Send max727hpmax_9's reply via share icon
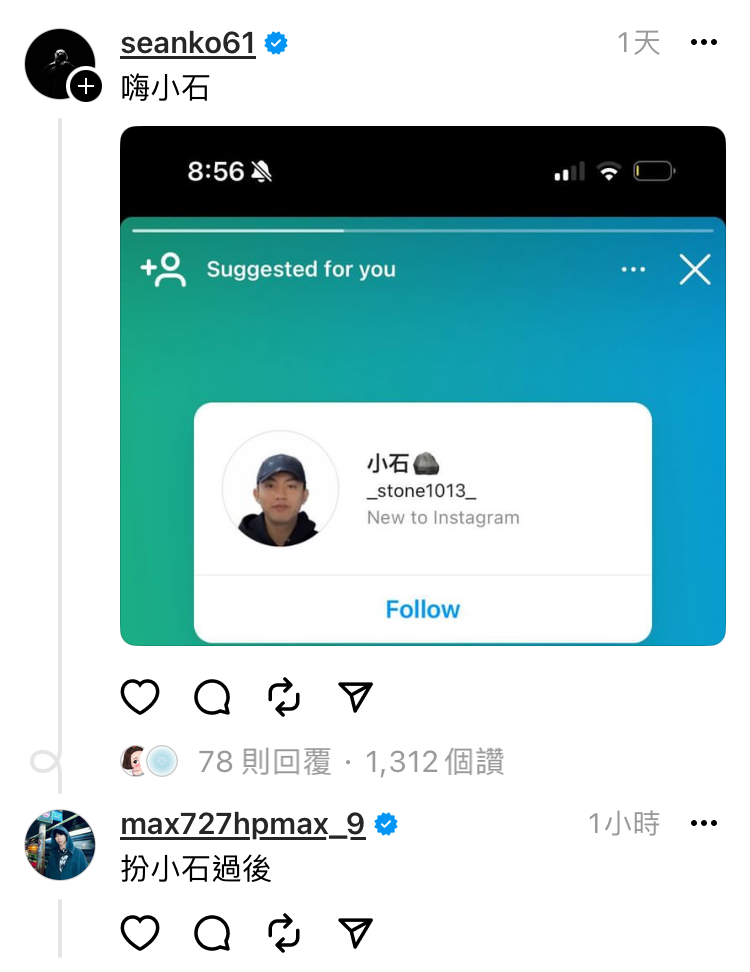 pyautogui.click(x=356, y=932)
